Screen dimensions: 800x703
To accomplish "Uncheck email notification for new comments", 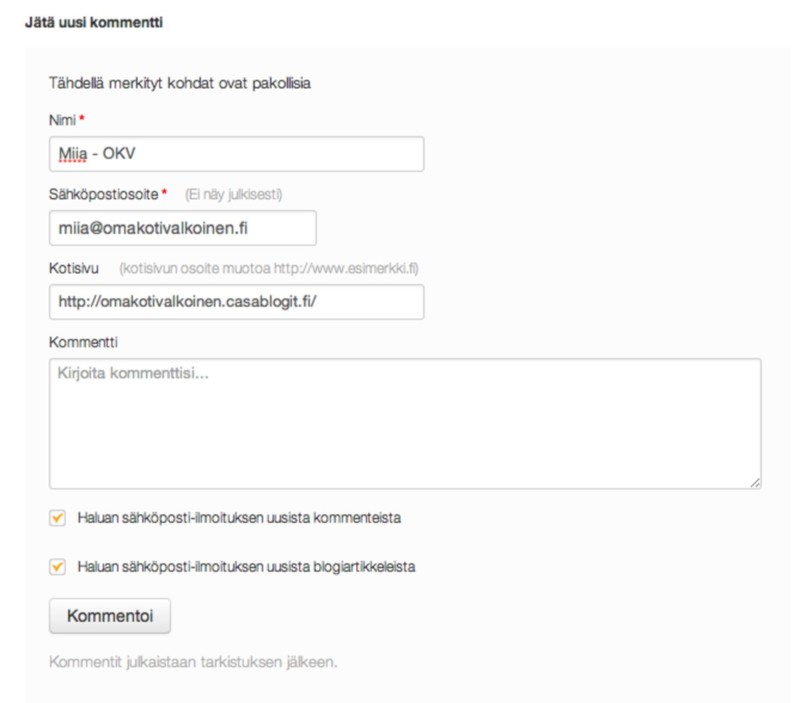I will [x=57, y=518].
